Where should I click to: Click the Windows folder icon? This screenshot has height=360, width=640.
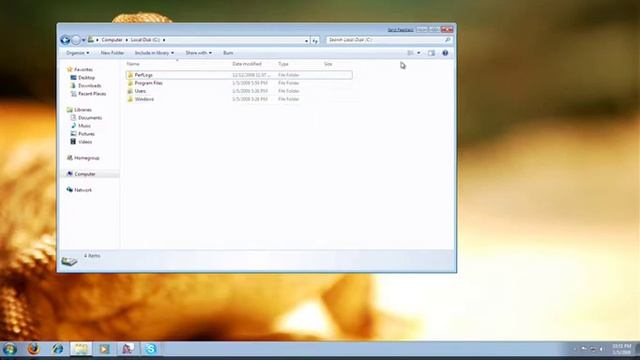[x=130, y=99]
